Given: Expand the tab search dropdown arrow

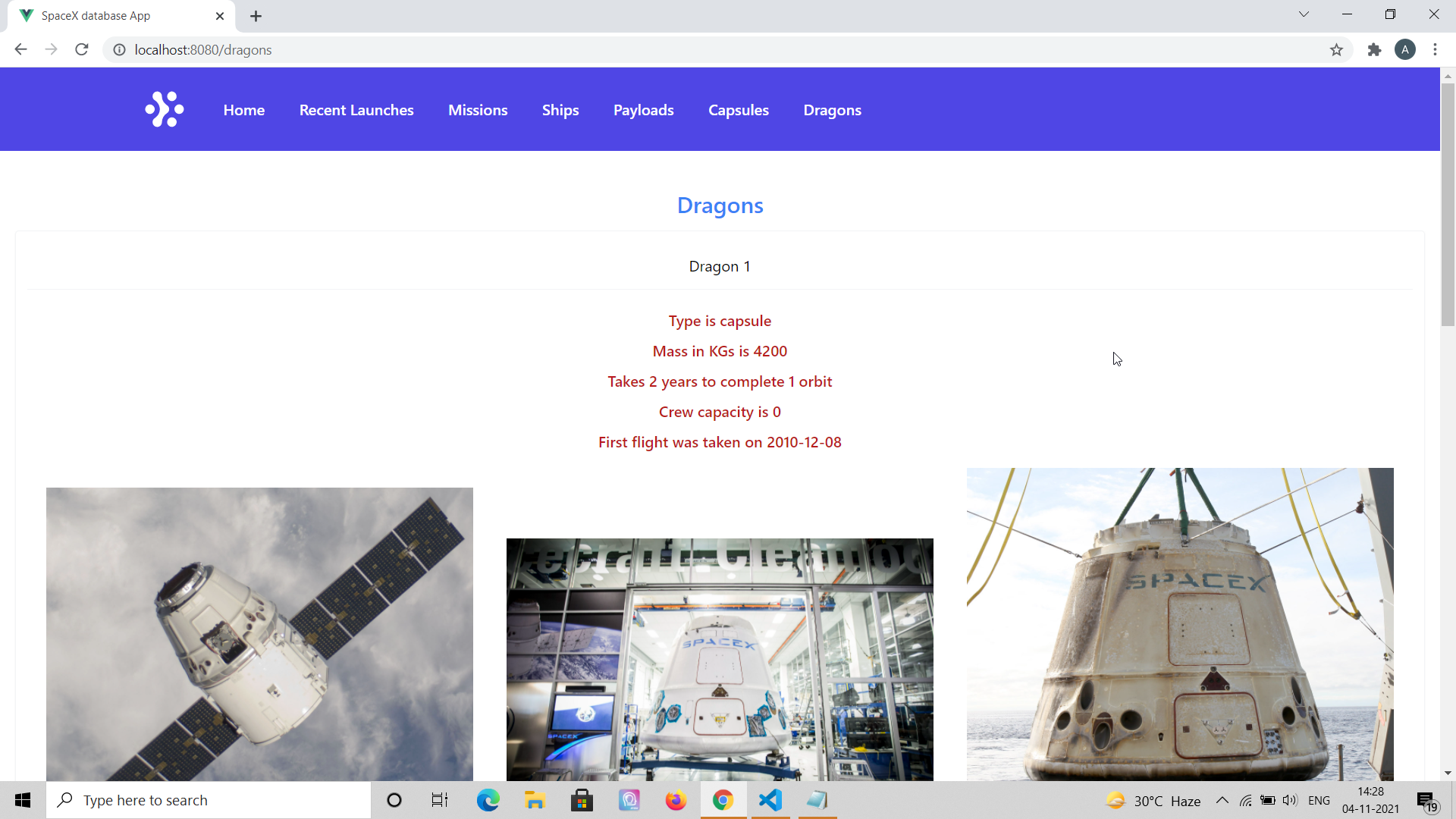Looking at the screenshot, I should pos(1304,14).
